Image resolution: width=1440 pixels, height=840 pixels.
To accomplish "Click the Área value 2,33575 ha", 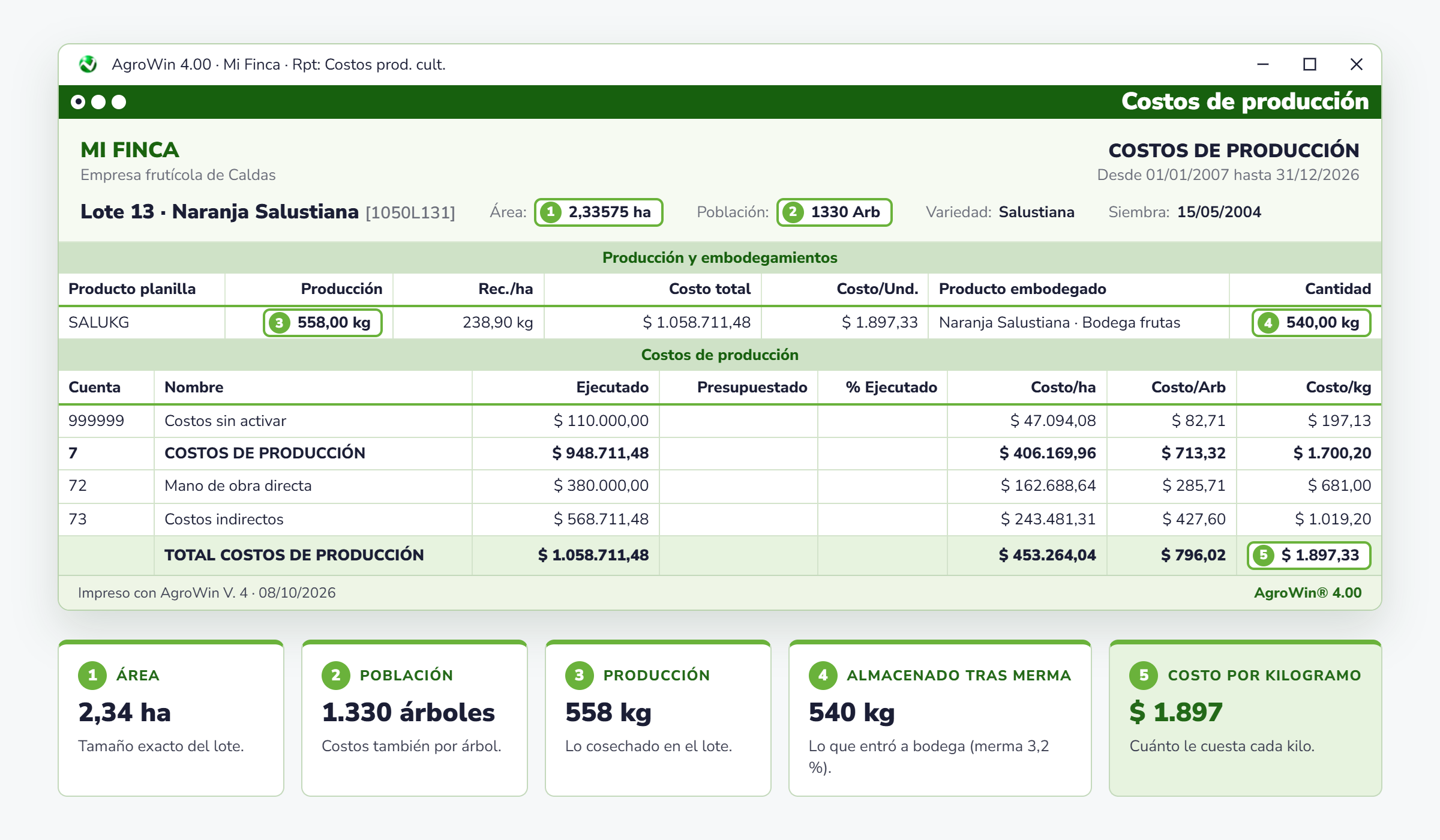I will click(598, 212).
